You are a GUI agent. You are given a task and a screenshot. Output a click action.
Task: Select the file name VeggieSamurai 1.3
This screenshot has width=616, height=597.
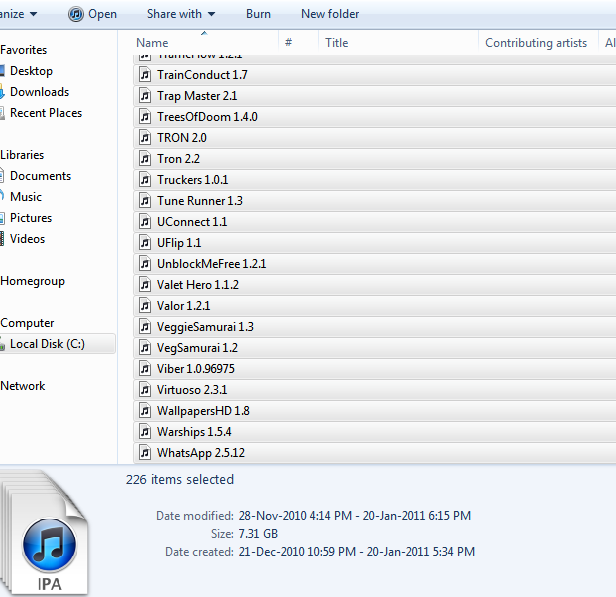205,327
